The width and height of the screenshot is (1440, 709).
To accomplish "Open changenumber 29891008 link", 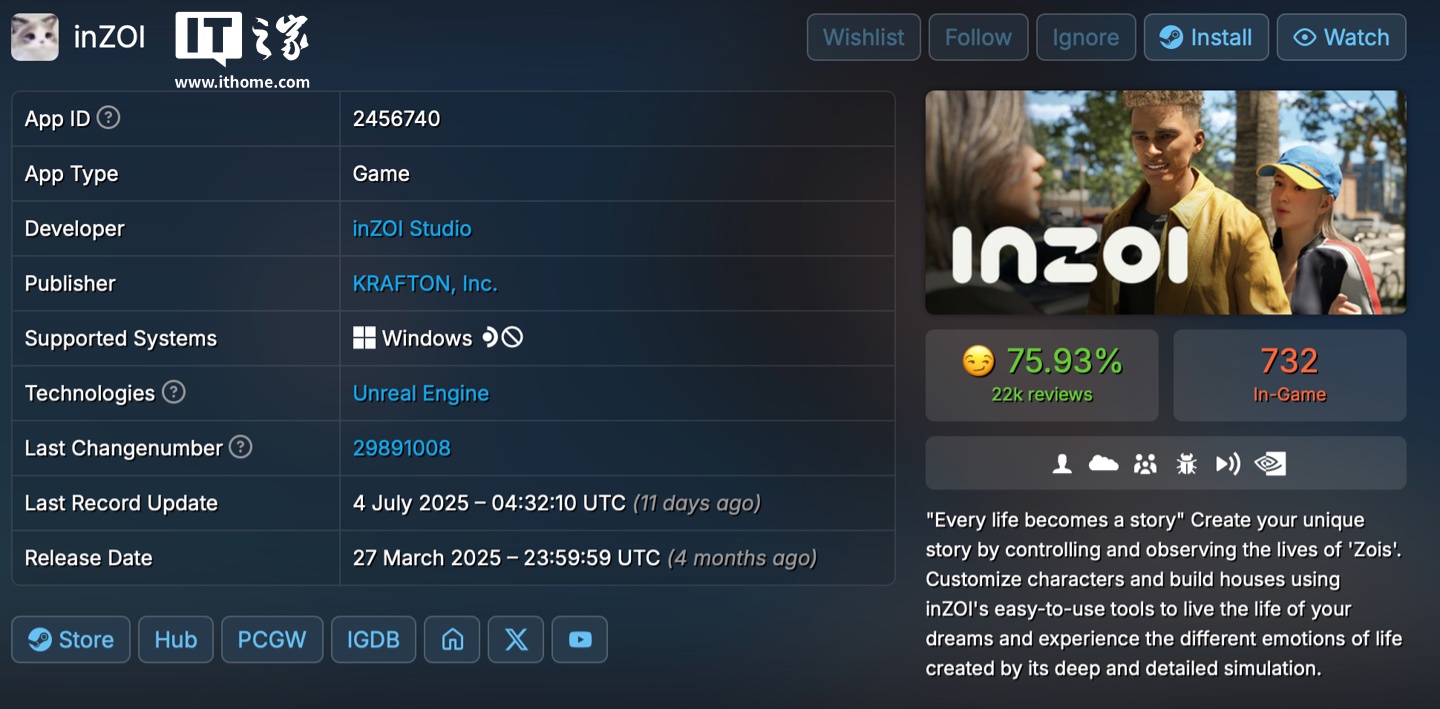I will point(402,448).
